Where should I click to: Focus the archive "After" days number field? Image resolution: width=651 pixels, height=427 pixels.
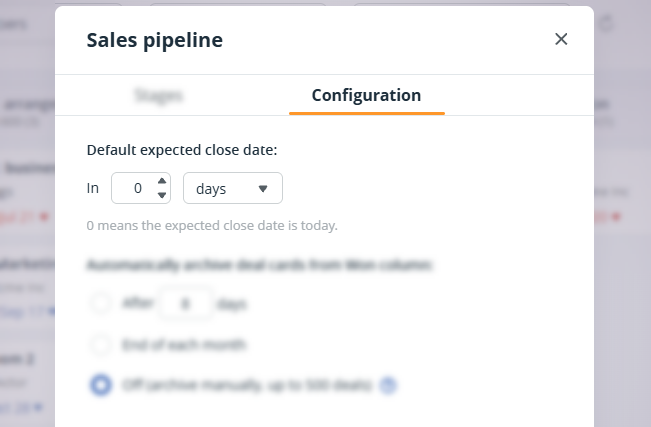(186, 304)
